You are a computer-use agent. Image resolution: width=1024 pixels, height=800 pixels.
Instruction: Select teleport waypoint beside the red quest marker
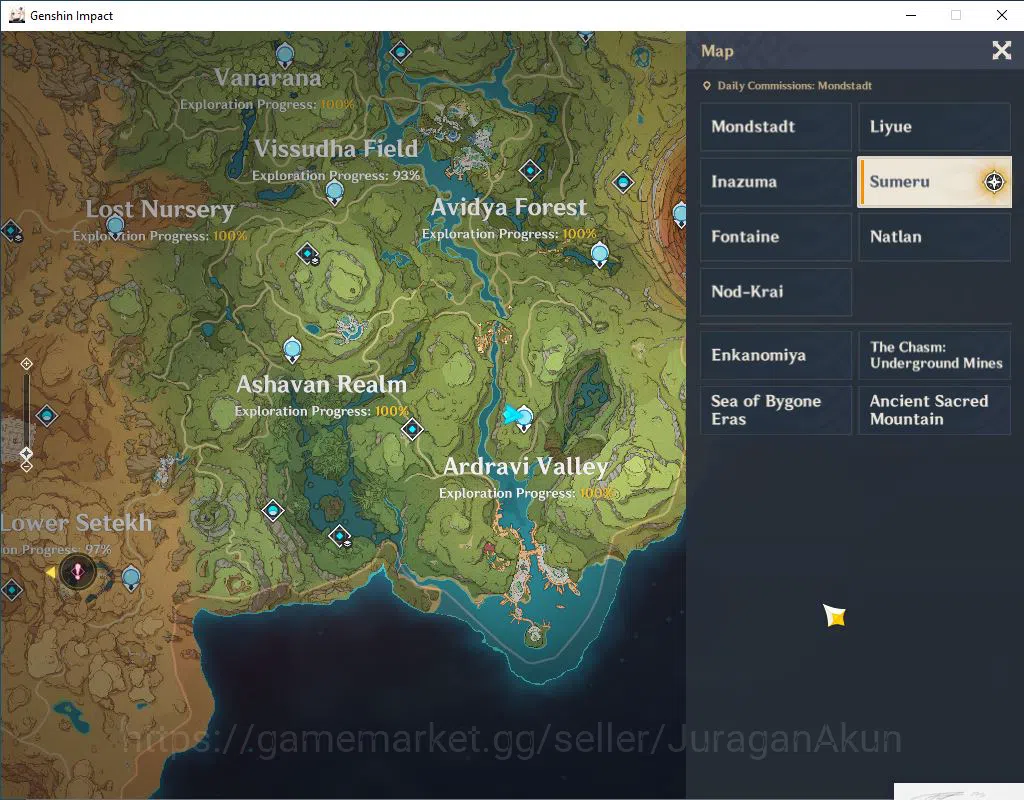tap(131, 579)
